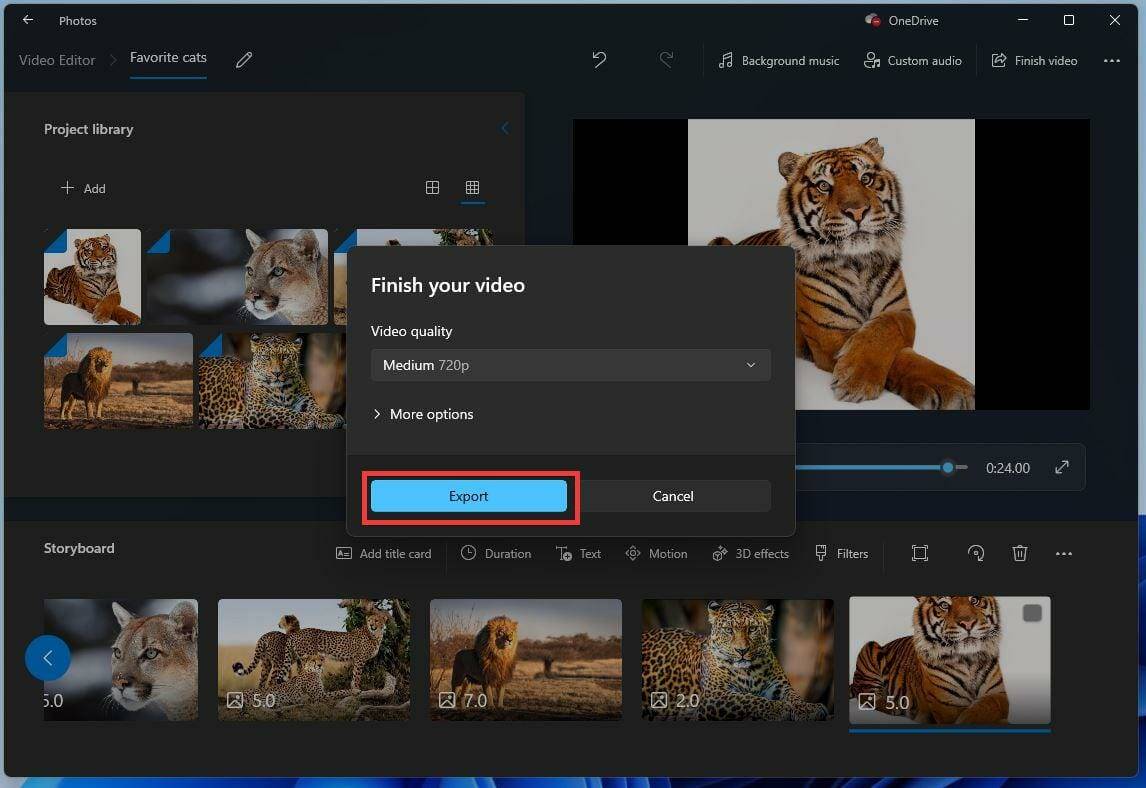Image resolution: width=1146 pixels, height=788 pixels.
Task: Open the Duration setting for the clip
Action: [x=496, y=553]
